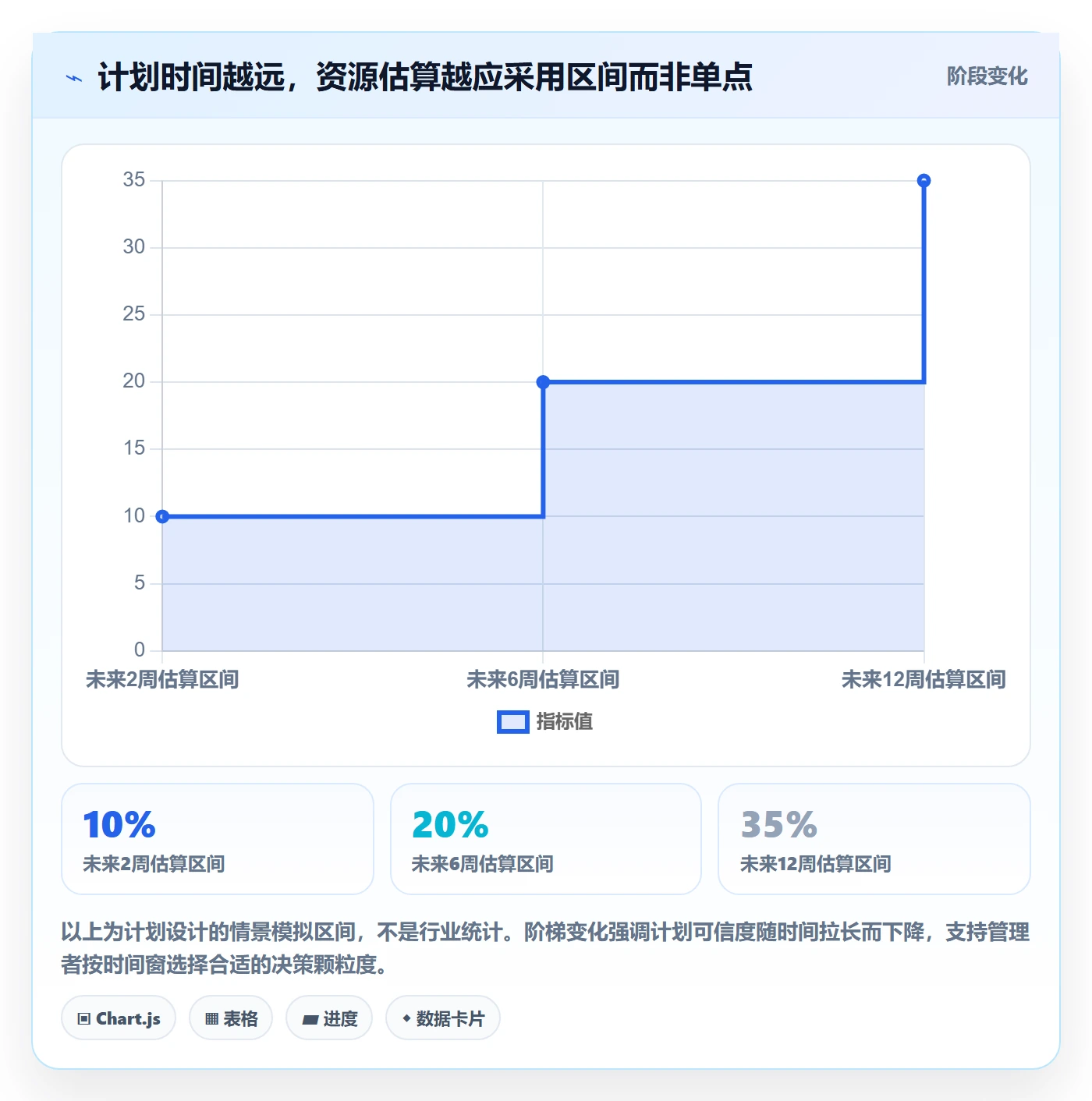Click the bar icon in the 进度 tag
Viewport: 1092px width, 1101px height.
[x=310, y=1019]
